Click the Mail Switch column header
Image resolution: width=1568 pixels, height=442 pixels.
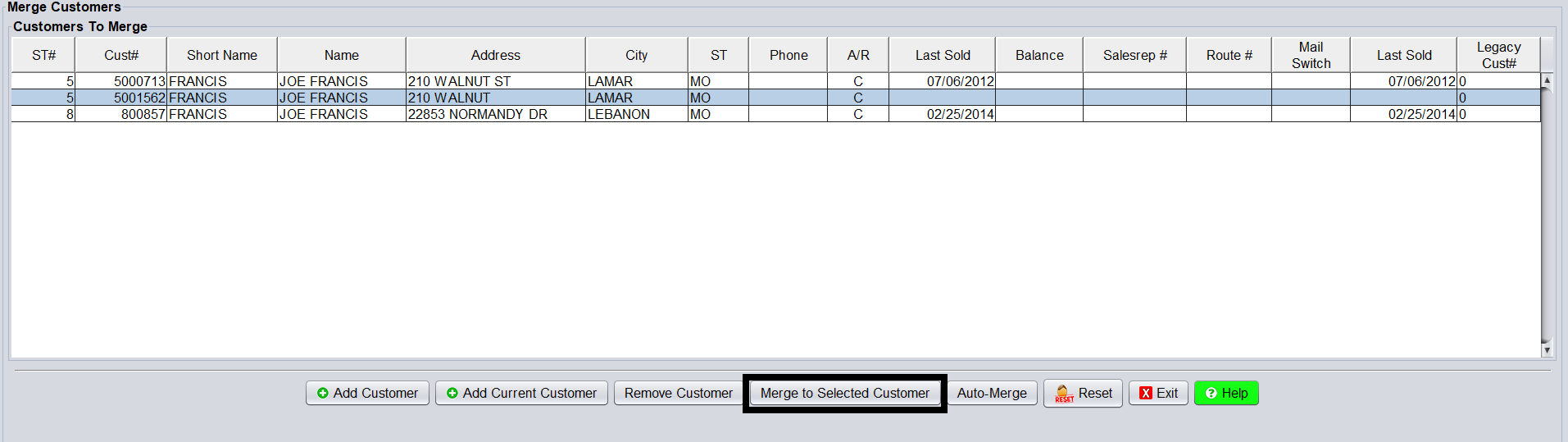coord(1310,55)
